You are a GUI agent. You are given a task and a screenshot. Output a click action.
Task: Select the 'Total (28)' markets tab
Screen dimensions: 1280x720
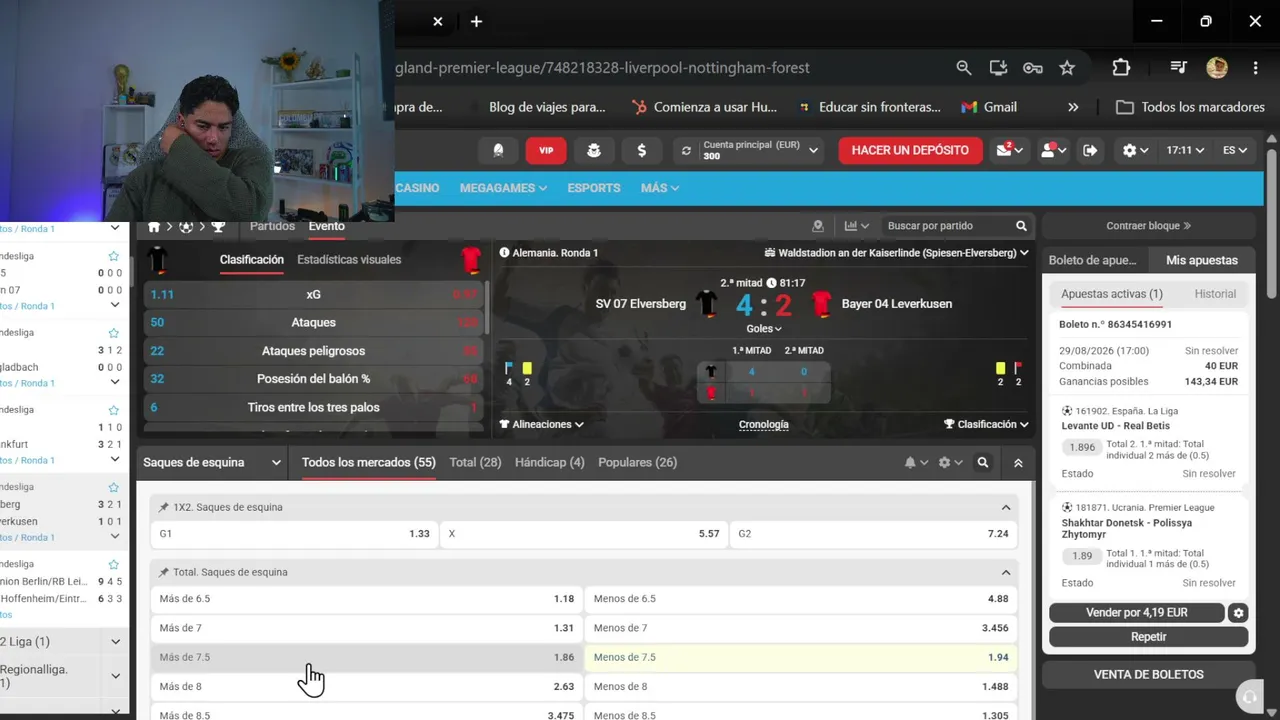click(x=475, y=462)
